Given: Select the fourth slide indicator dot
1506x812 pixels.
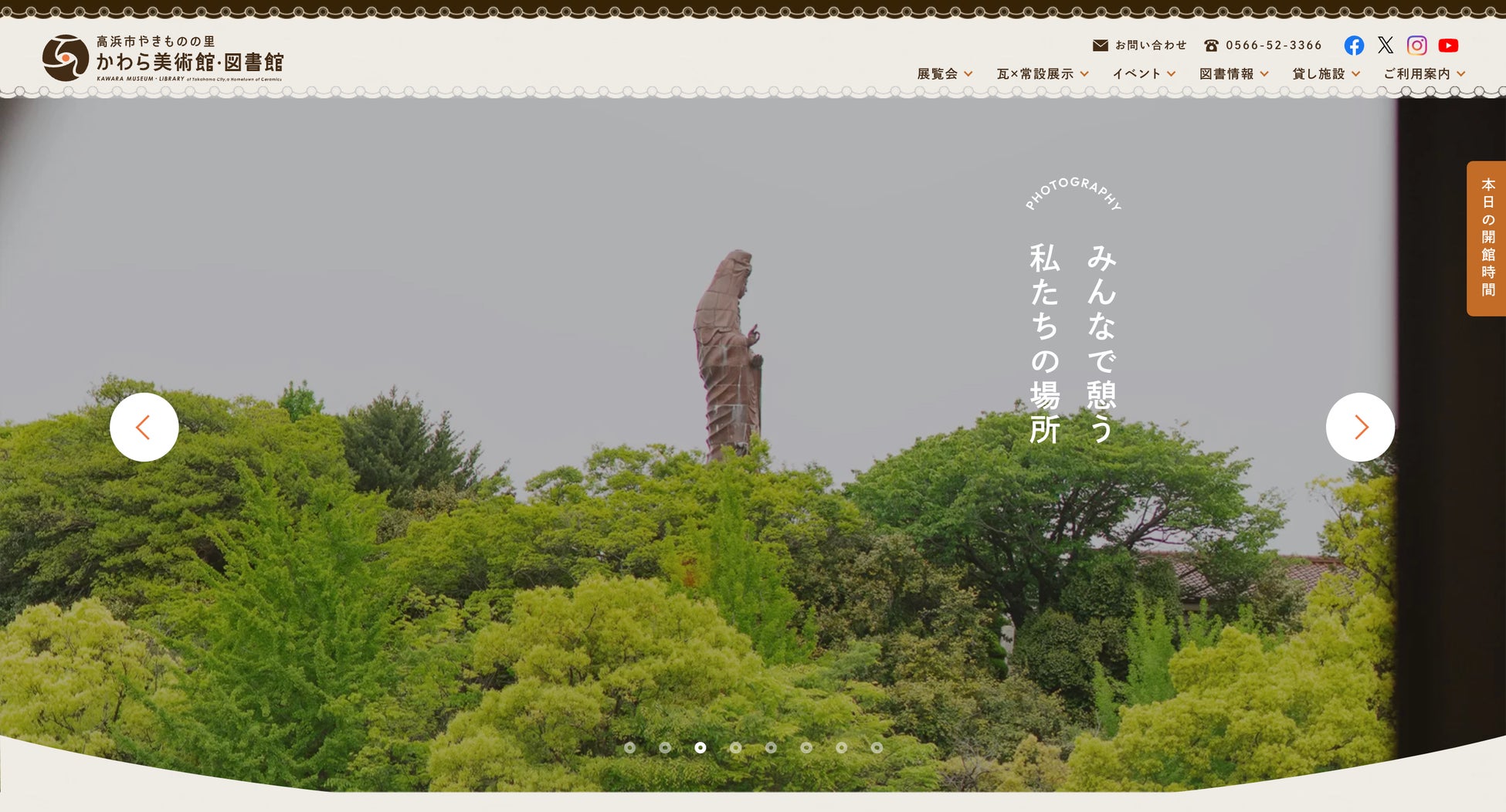Looking at the screenshot, I should click(736, 747).
